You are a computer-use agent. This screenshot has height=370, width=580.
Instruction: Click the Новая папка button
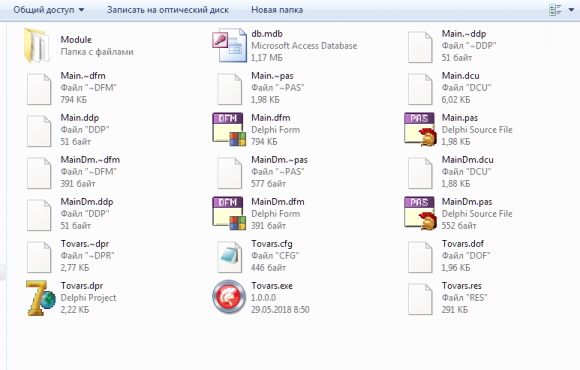point(277,10)
